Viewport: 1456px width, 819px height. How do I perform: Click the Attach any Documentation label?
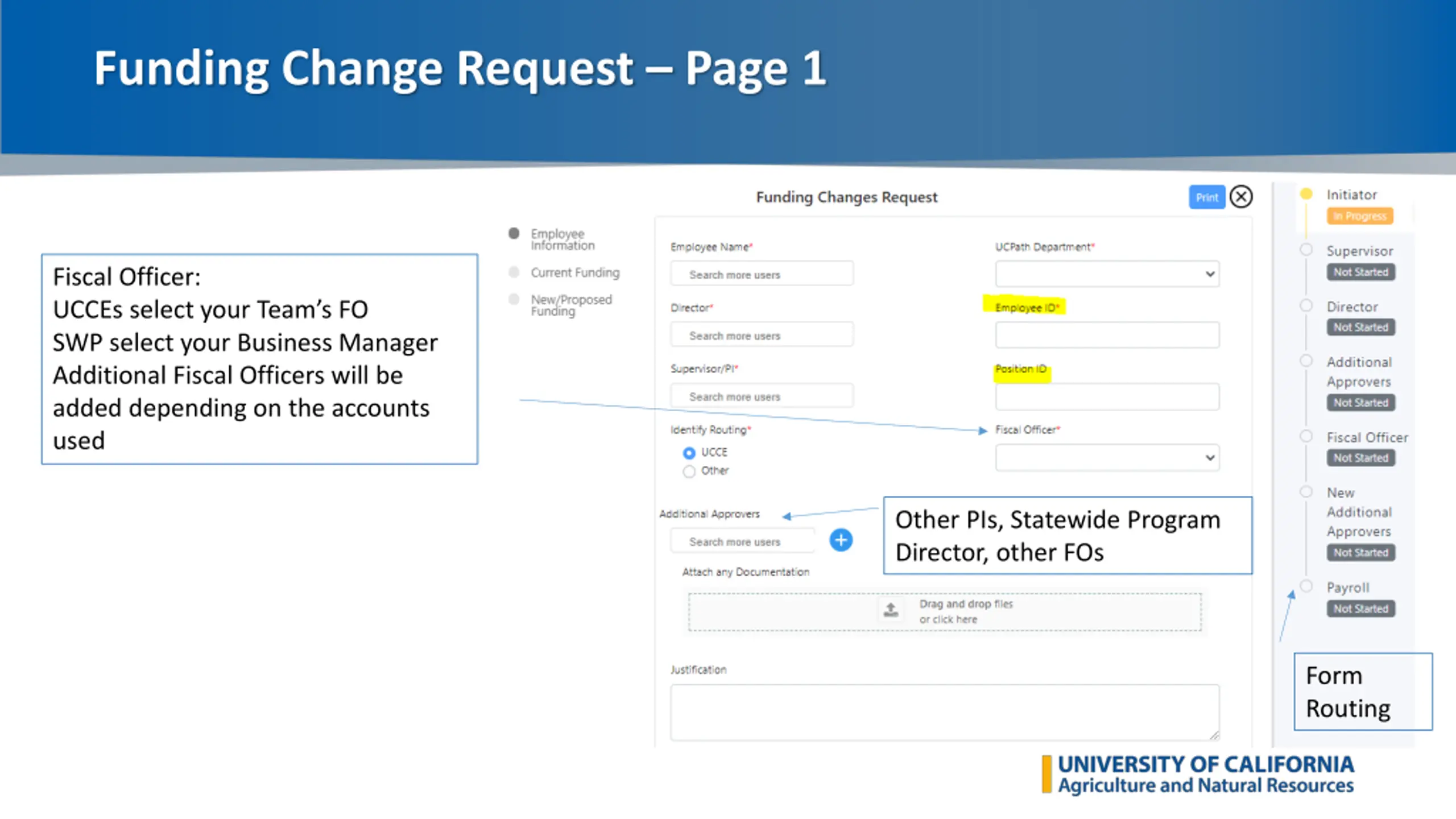pyautogui.click(x=746, y=572)
